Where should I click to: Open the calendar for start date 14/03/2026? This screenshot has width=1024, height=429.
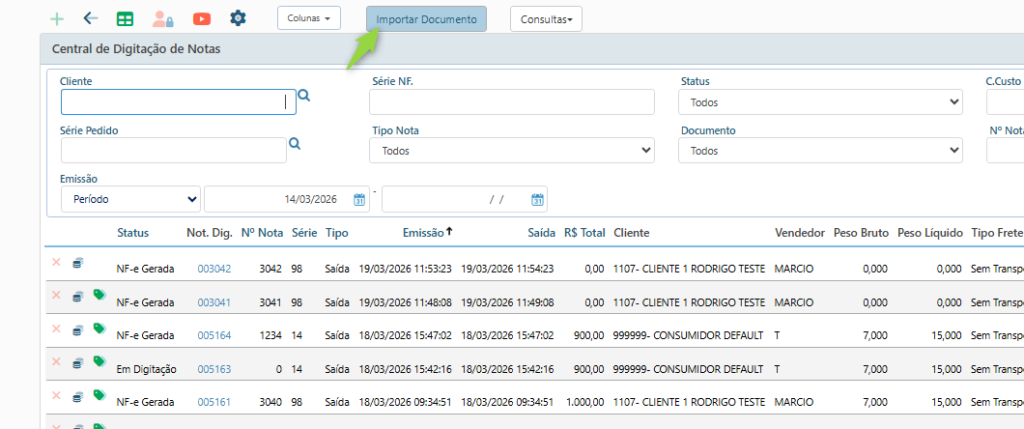coord(359,199)
